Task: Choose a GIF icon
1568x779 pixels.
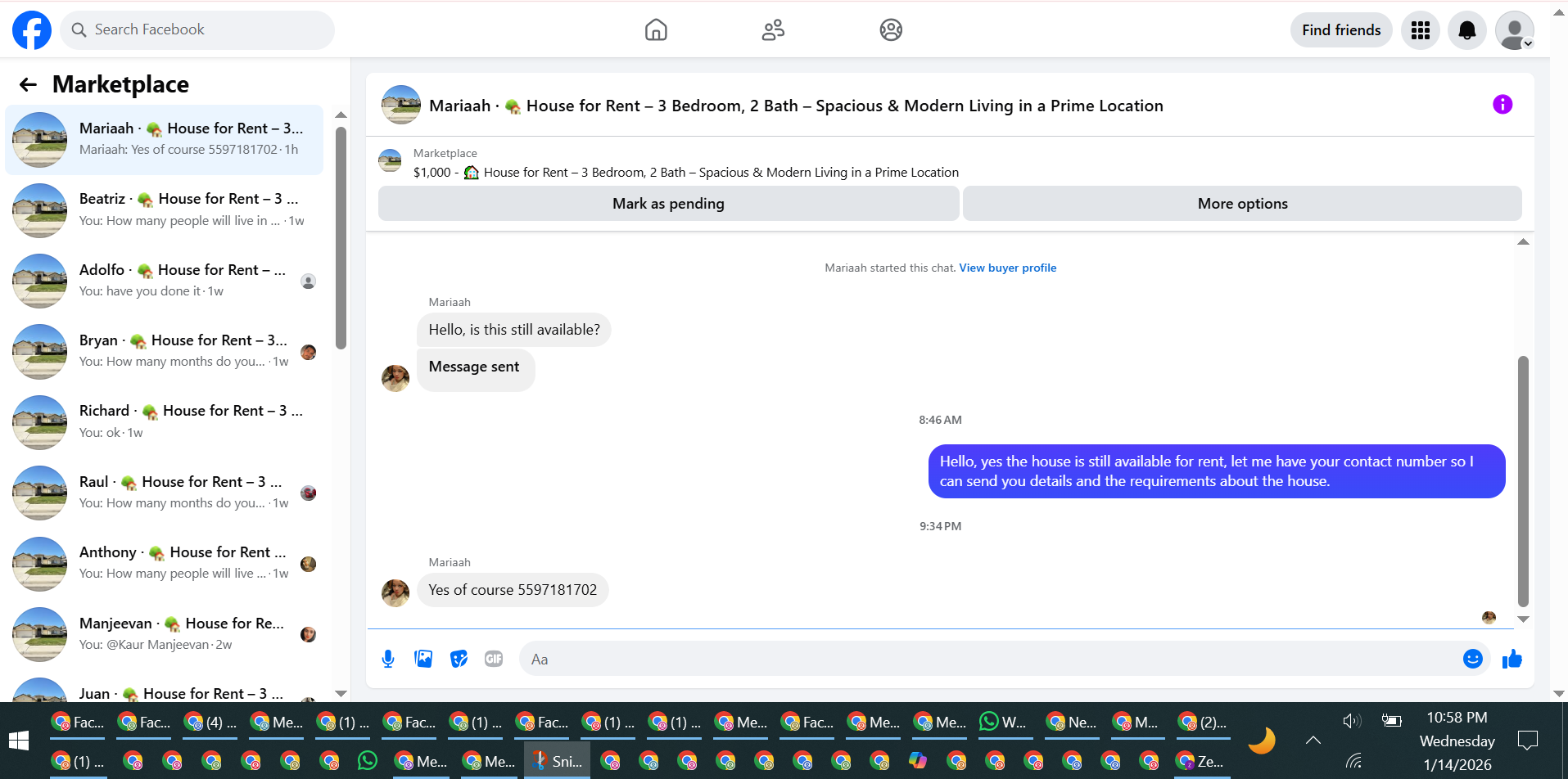Action: pyautogui.click(x=494, y=659)
